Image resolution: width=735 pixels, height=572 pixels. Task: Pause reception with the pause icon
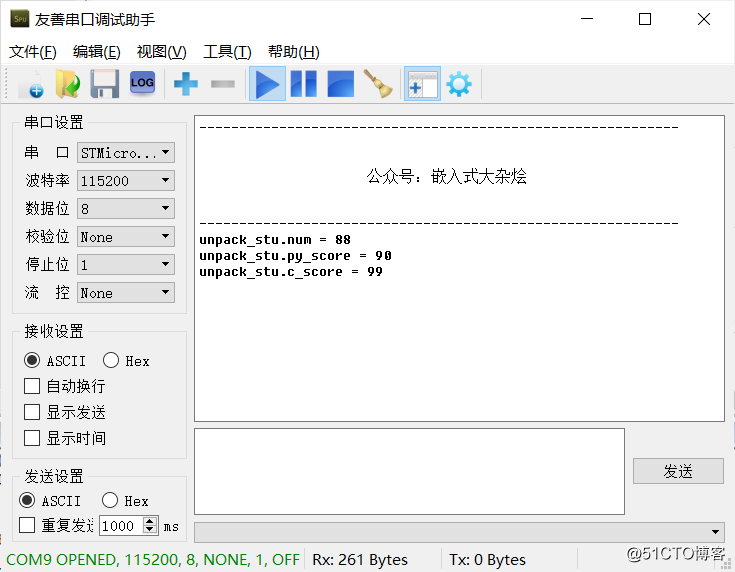pos(304,84)
